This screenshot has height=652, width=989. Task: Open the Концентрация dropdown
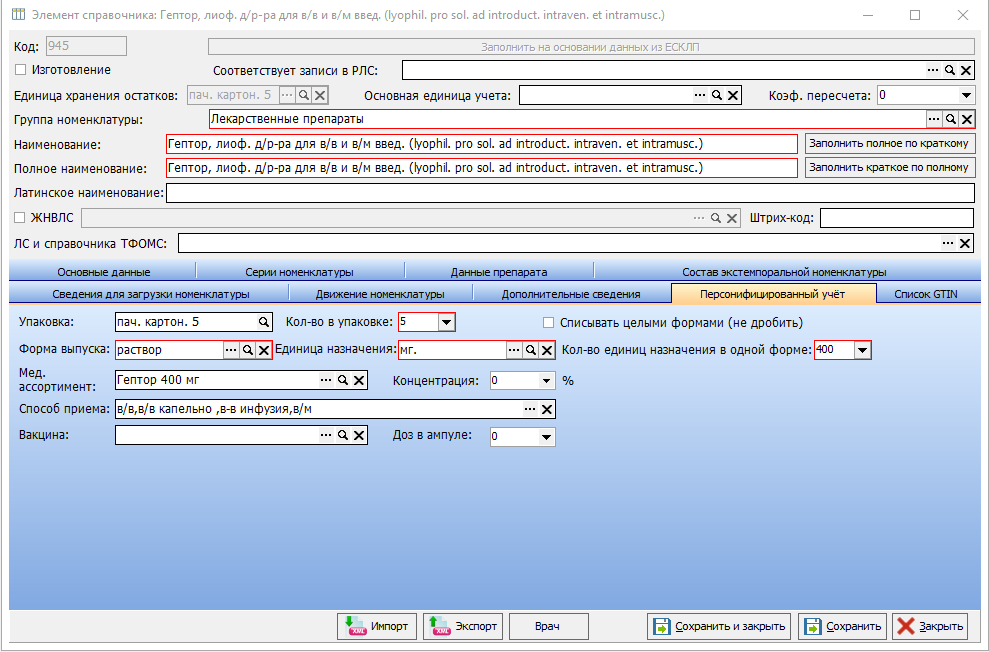546,381
